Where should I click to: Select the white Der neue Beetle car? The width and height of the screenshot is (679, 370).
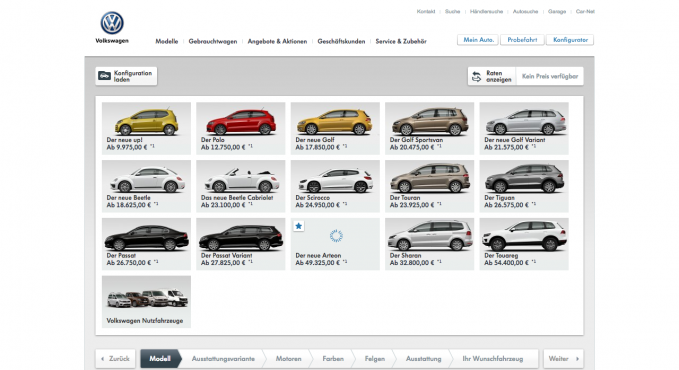(146, 179)
